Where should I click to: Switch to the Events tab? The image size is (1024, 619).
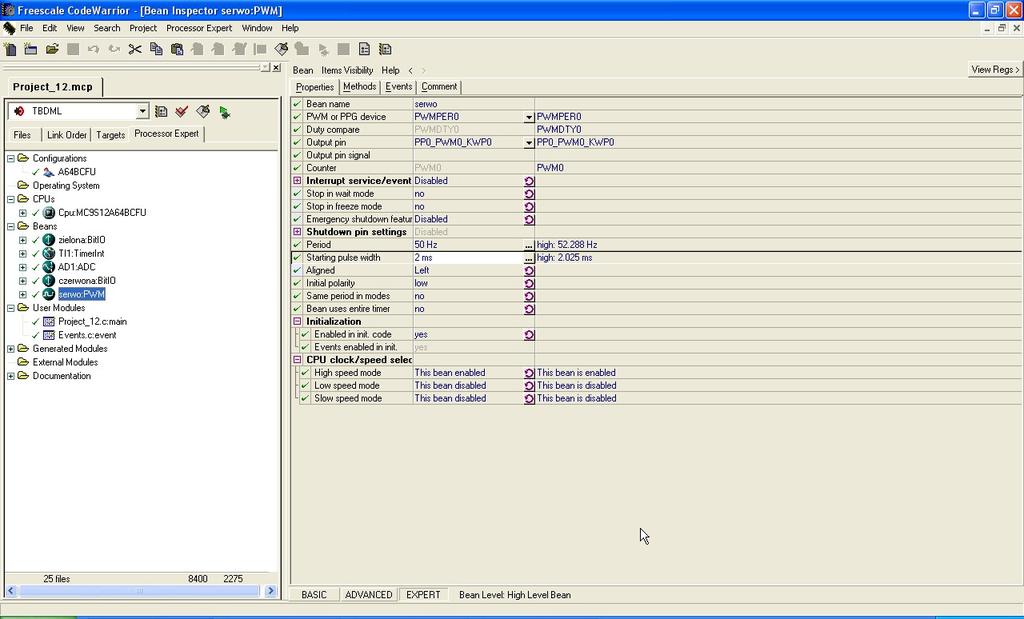pyautogui.click(x=398, y=87)
